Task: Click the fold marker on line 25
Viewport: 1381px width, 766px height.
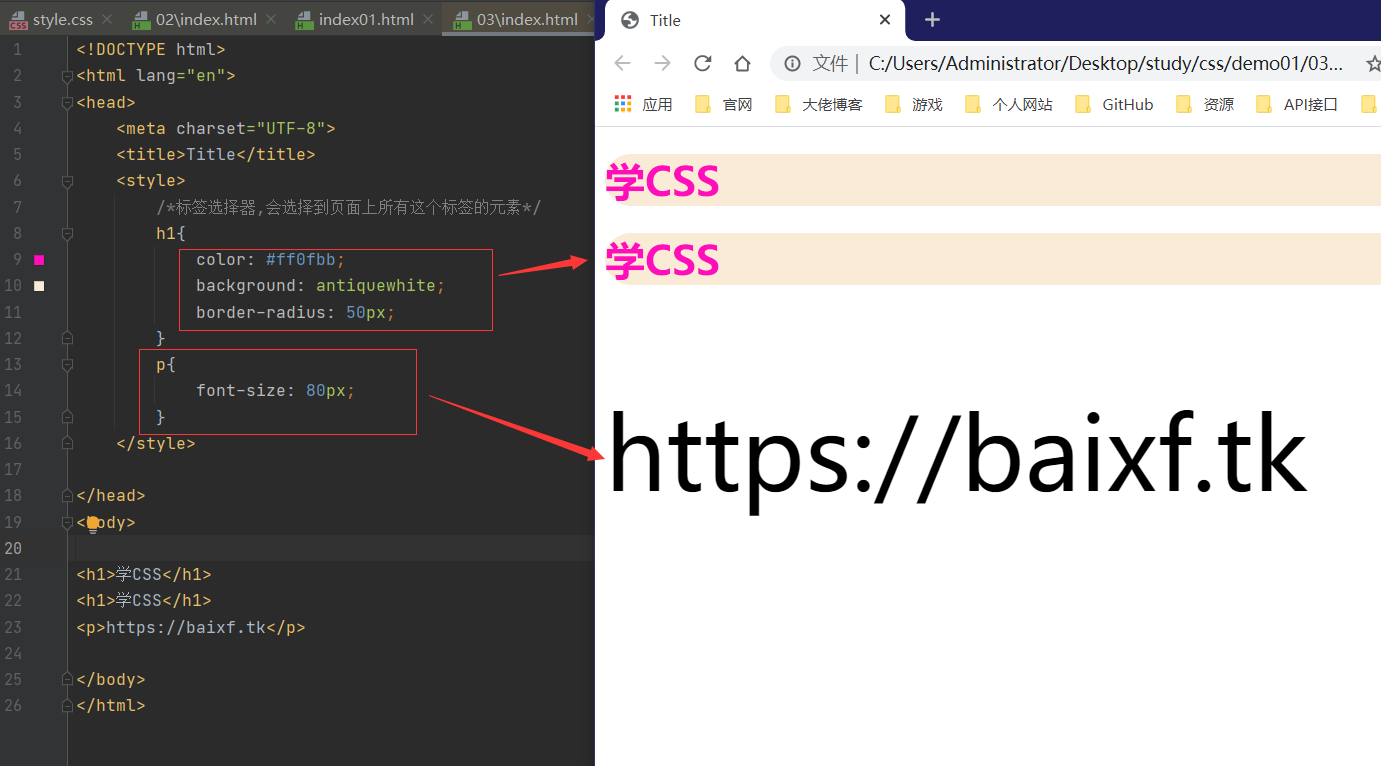Action: [x=67, y=680]
